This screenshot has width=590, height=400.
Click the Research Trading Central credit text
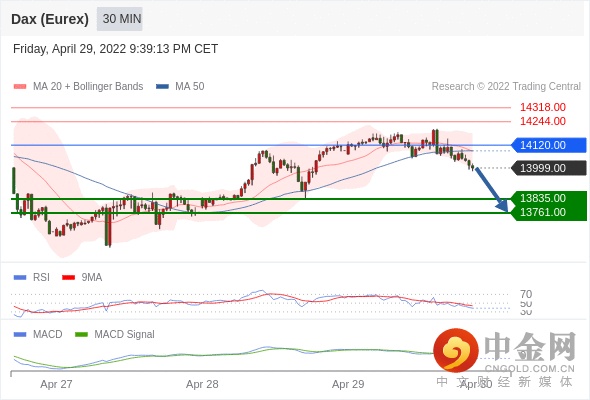tap(506, 87)
